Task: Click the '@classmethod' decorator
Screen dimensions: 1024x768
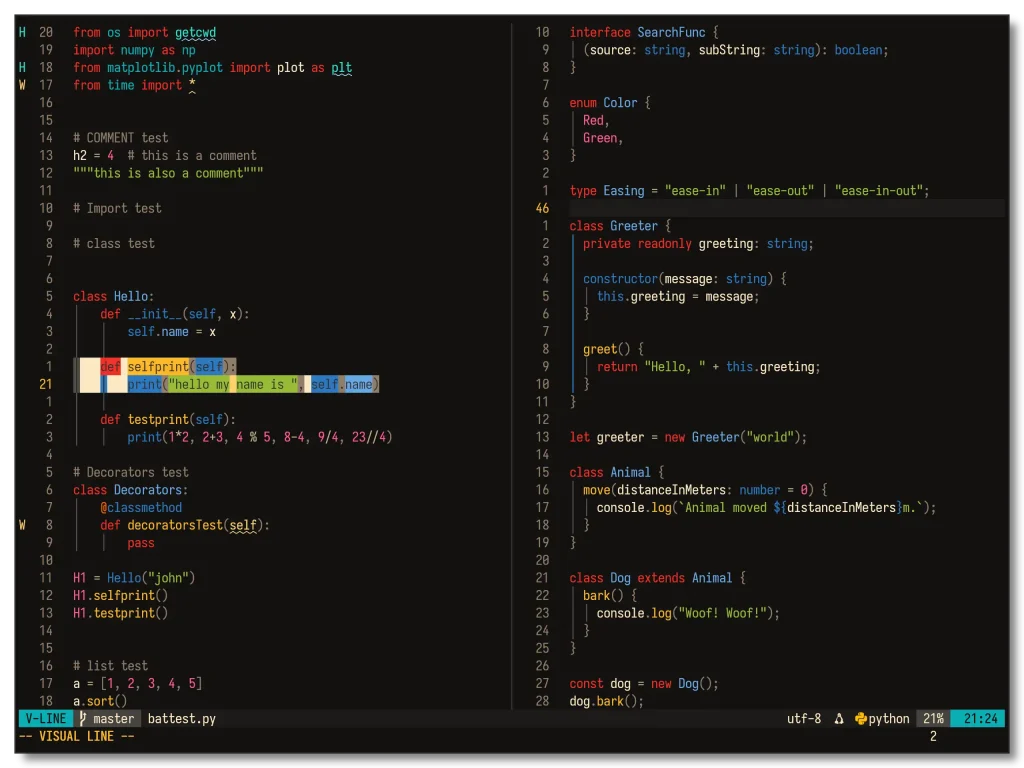Action: point(141,507)
